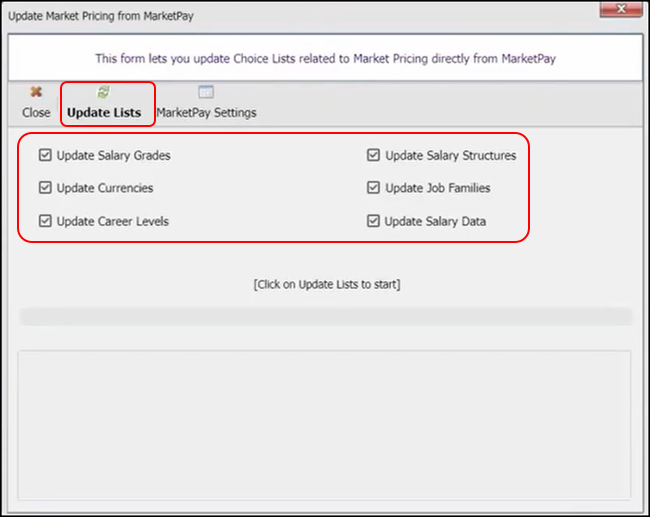650x517 pixels.
Task: Click the 'Update Salary Structures' label text
Action: [450, 156]
